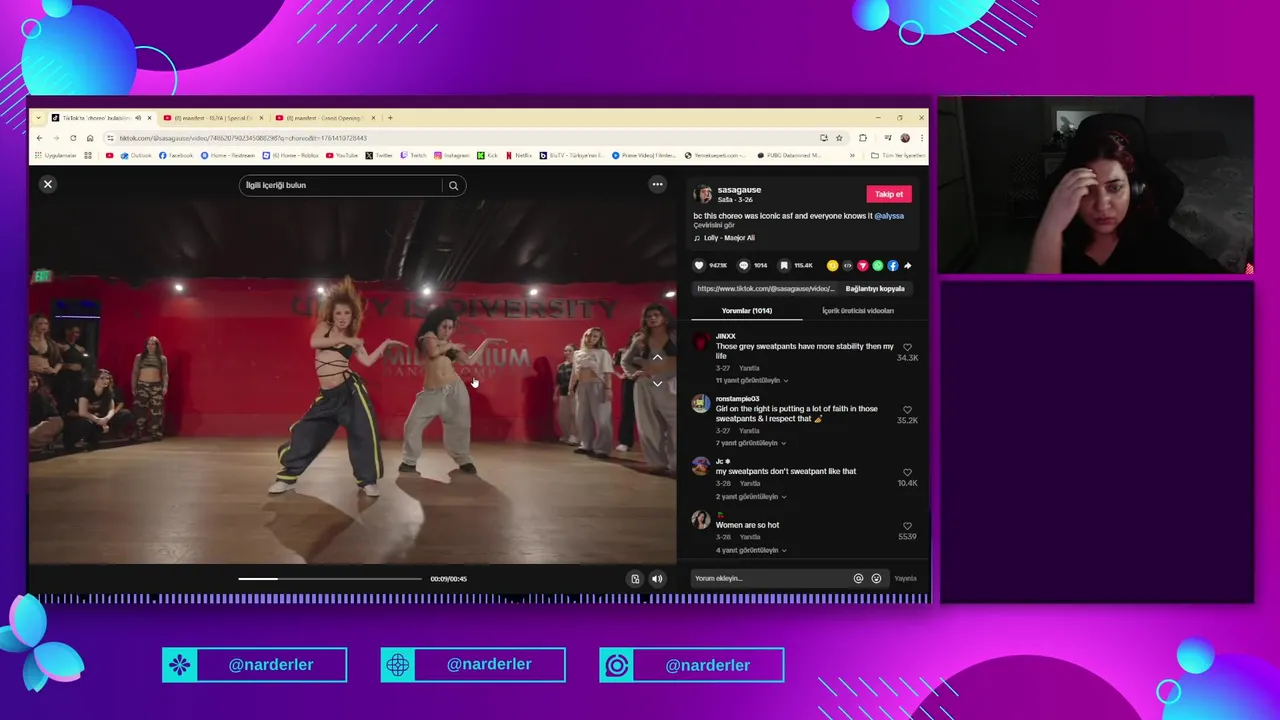The image size is (1280, 720).
Task: Click Yanıtla under the ronstample03 comment
Action: click(x=749, y=431)
